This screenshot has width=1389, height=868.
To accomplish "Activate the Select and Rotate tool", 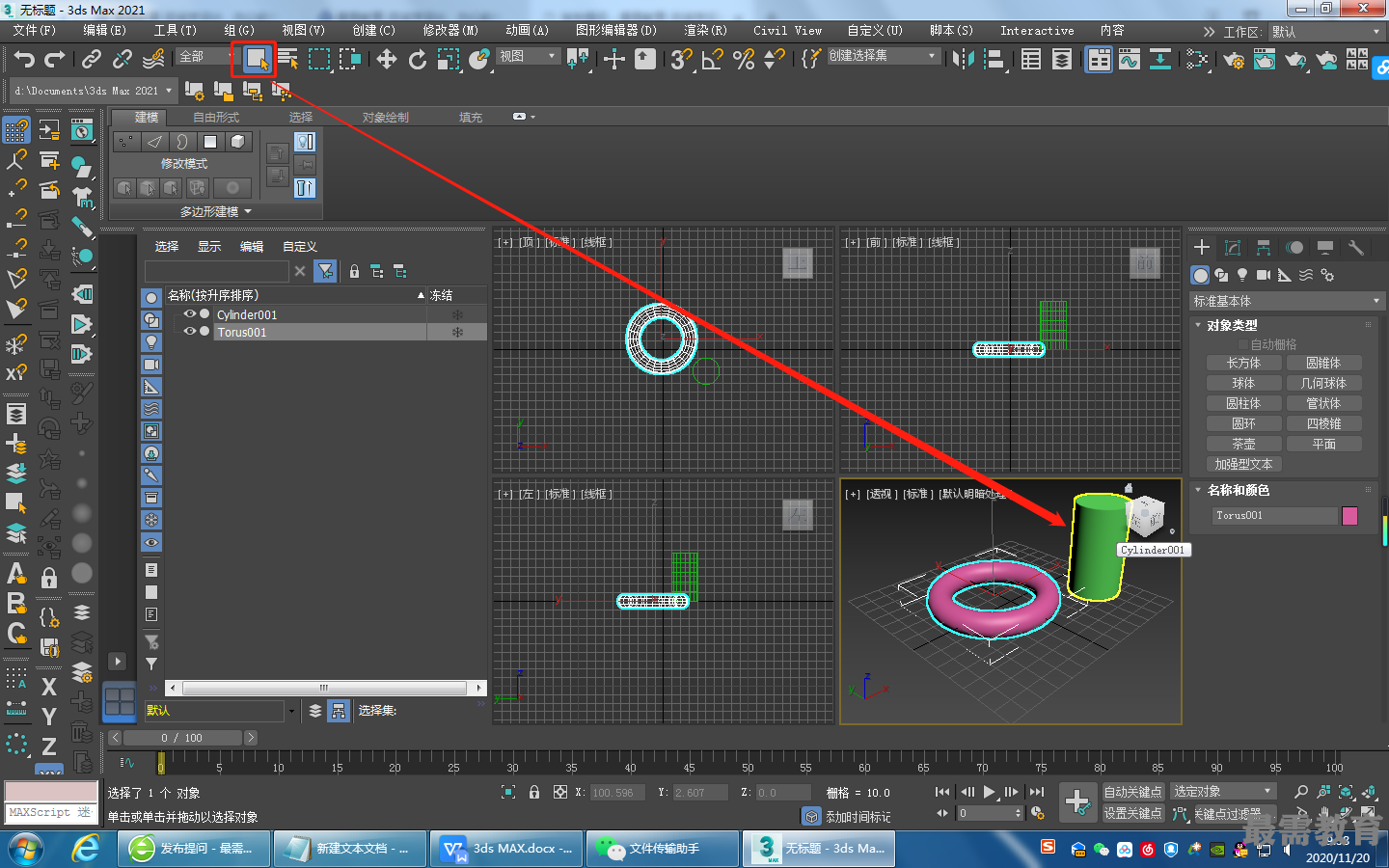I will pyautogui.click(x=418, y=60).
